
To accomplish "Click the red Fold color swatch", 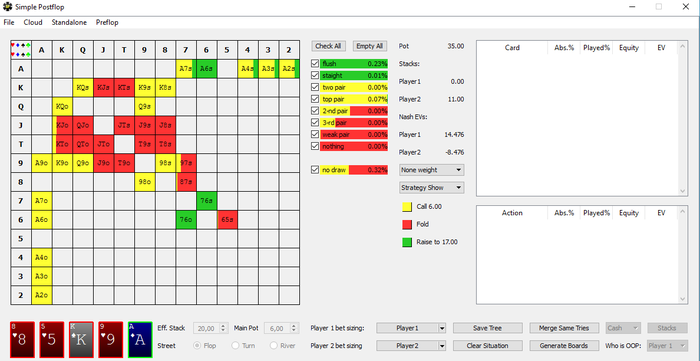I will click(407, 224).
